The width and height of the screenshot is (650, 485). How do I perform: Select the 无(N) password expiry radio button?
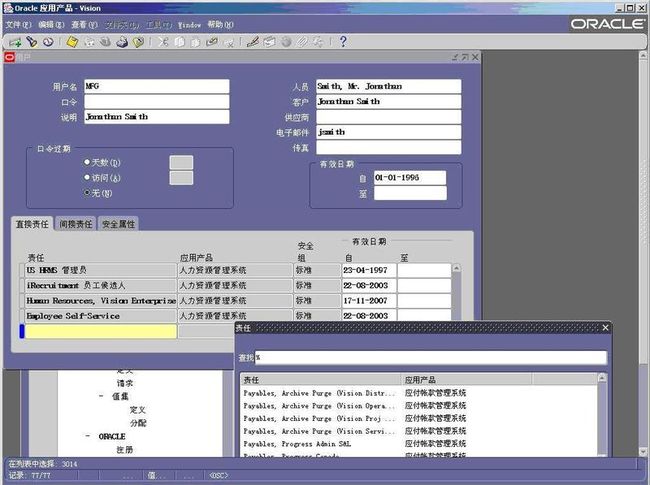click(x=87, y=193)
